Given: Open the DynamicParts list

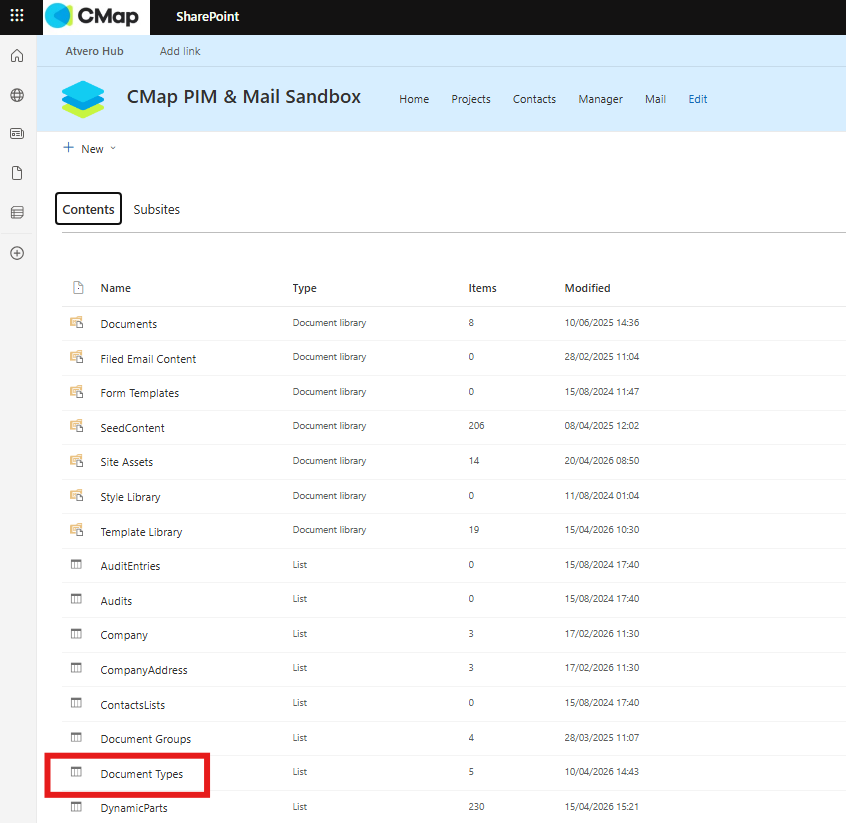Looking at the screenshot, I should pos(134,808).
